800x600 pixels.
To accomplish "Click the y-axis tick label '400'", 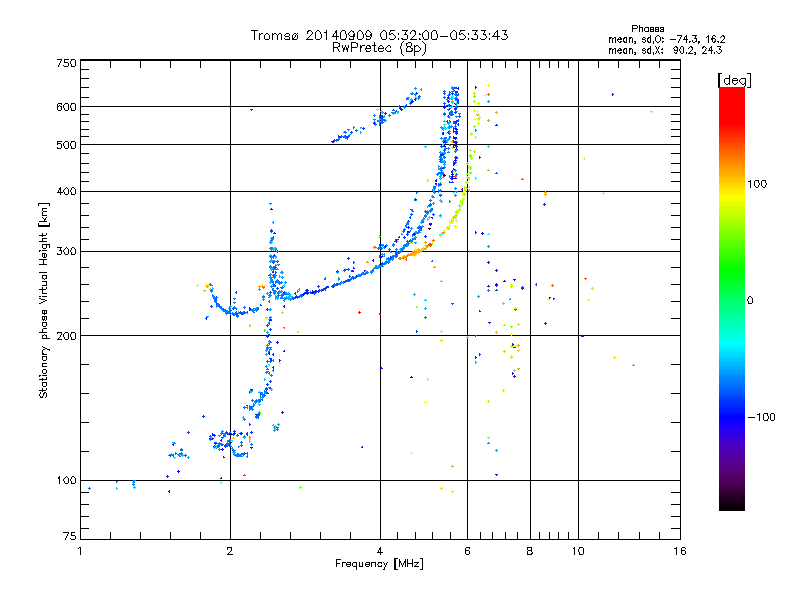I will (66, 192).
